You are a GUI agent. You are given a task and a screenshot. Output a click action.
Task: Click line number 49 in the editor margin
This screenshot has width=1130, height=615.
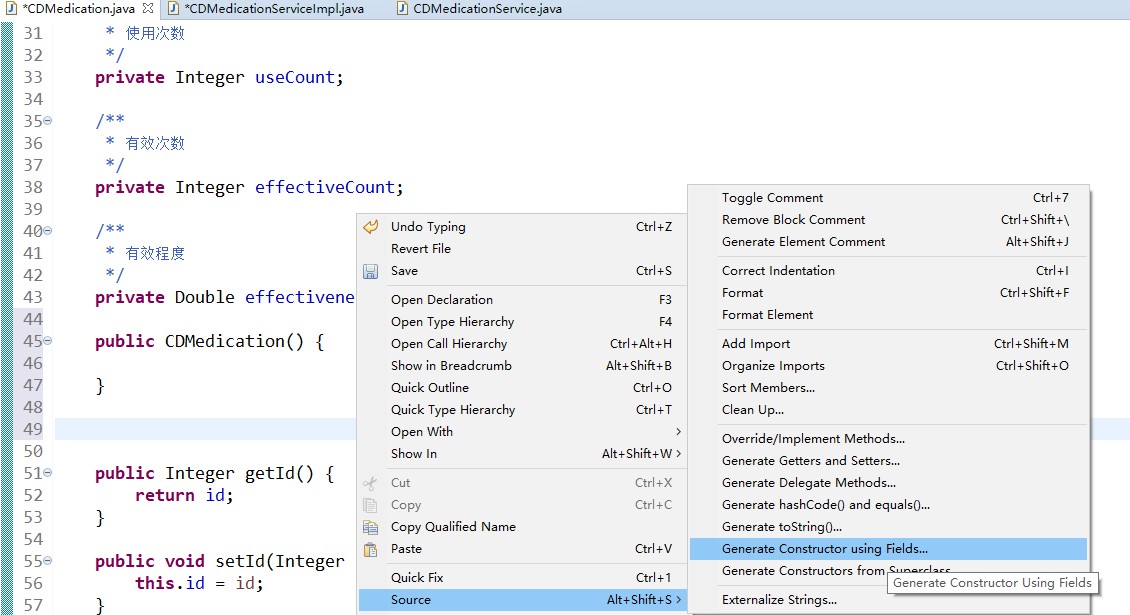click(31, 428)
